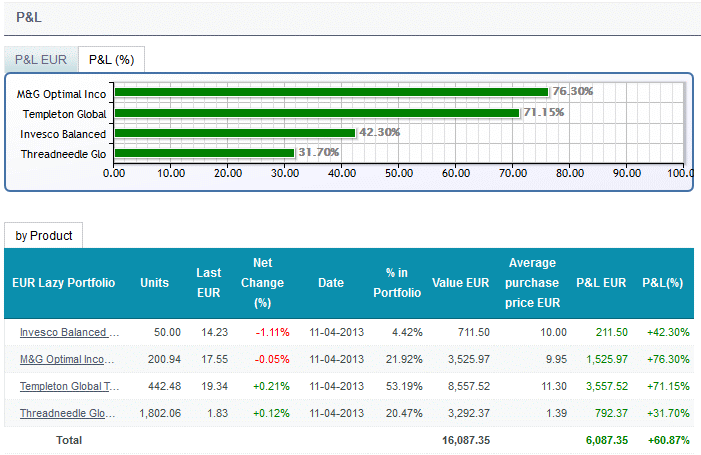Click the Templeton Global chart bar
This screenshot has width=701, height=455.
[317, 113]
